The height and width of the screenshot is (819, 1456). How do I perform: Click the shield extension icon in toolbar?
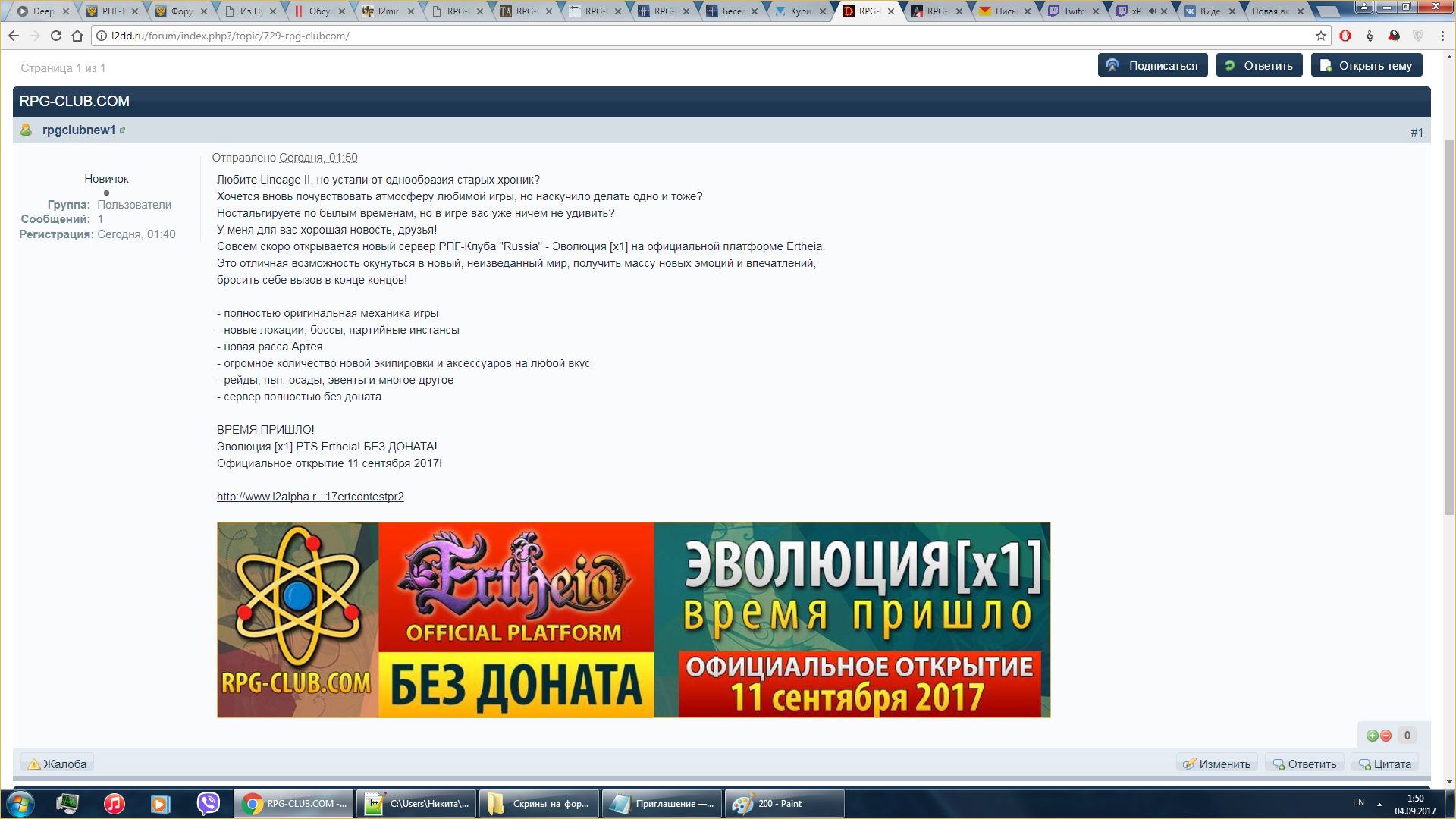(1418, 36)
